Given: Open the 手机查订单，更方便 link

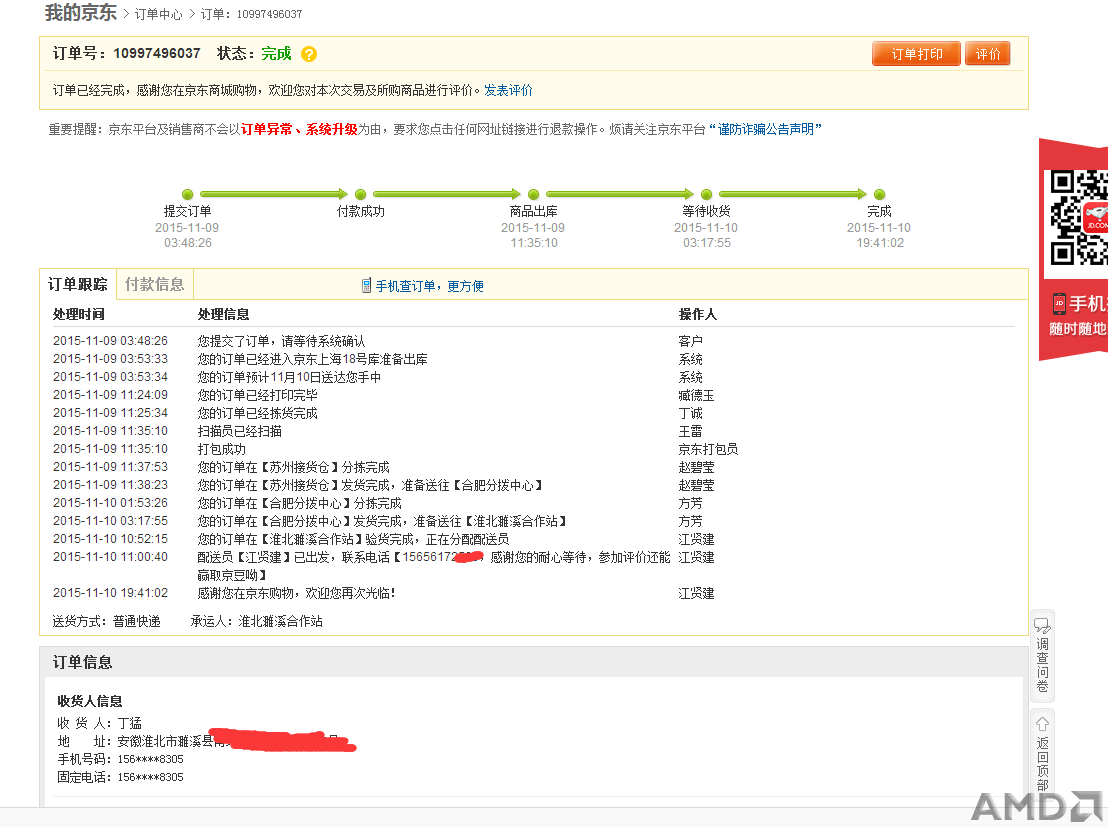Looking at the screenshot, I should (x=430, y=286).
